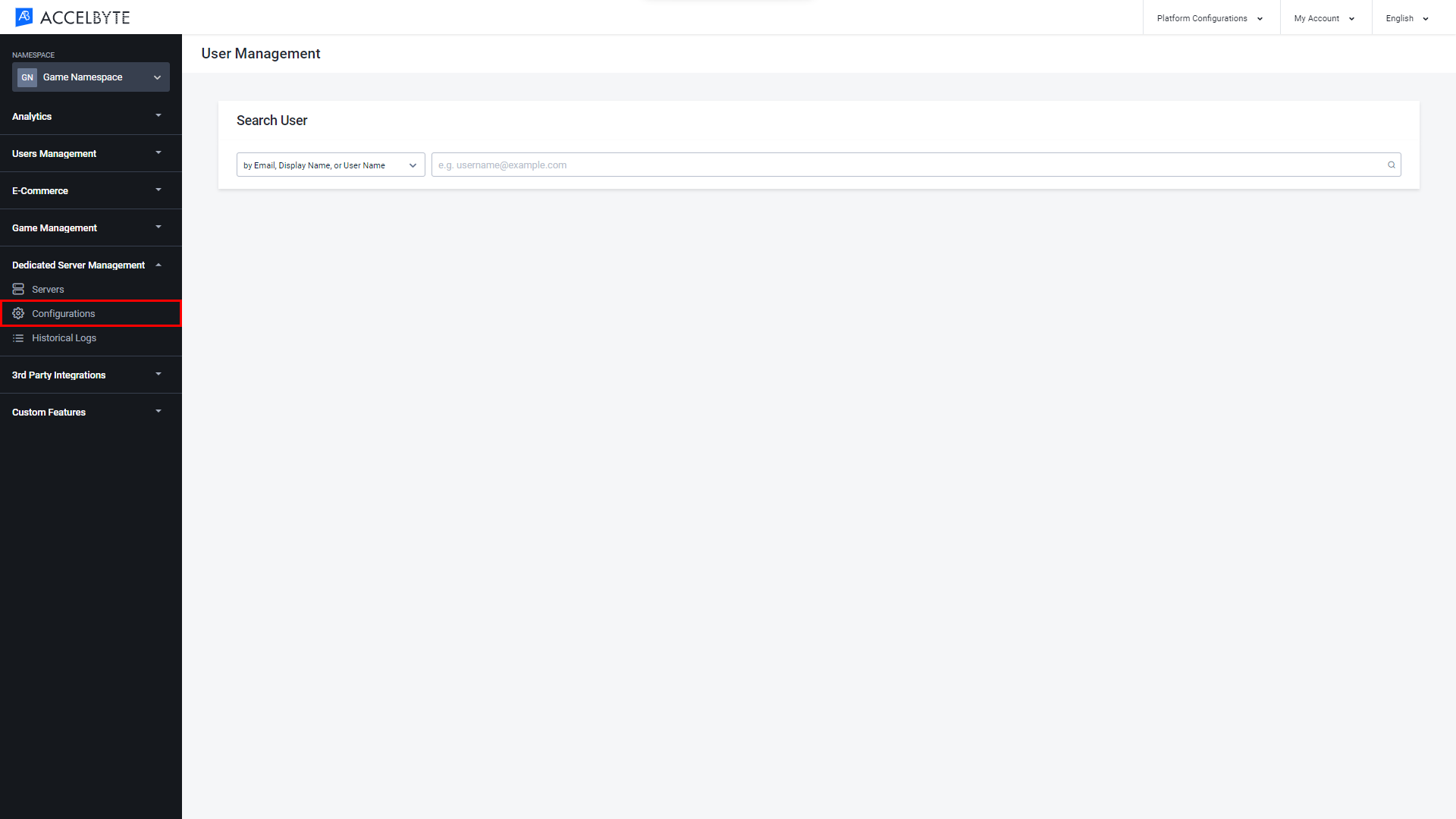1456x819 pixels.
Task: Click the Historical Logs list icon
Action: coord(20,338)
